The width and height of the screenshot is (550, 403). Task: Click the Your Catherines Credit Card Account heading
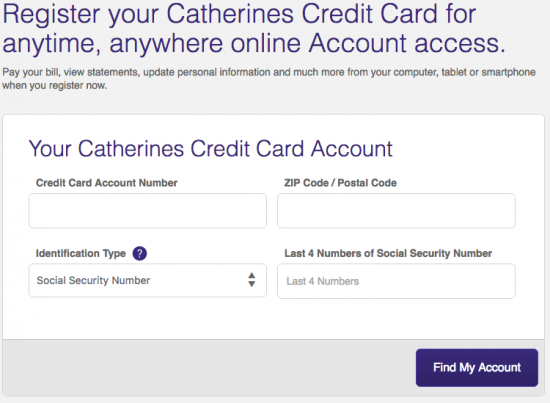[210, 149]
